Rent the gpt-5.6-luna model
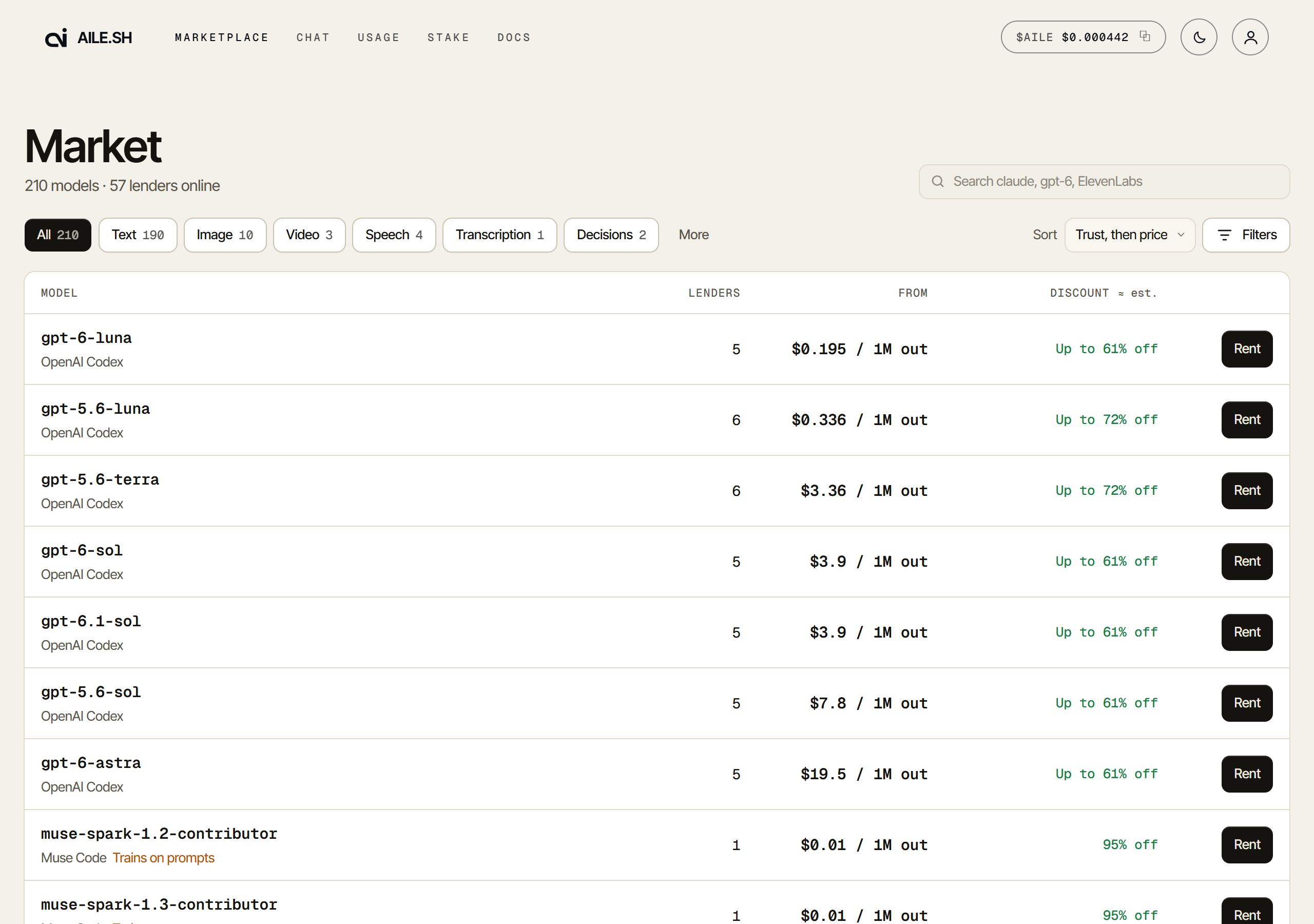 pyautogui.click(x=1246, y=419)
